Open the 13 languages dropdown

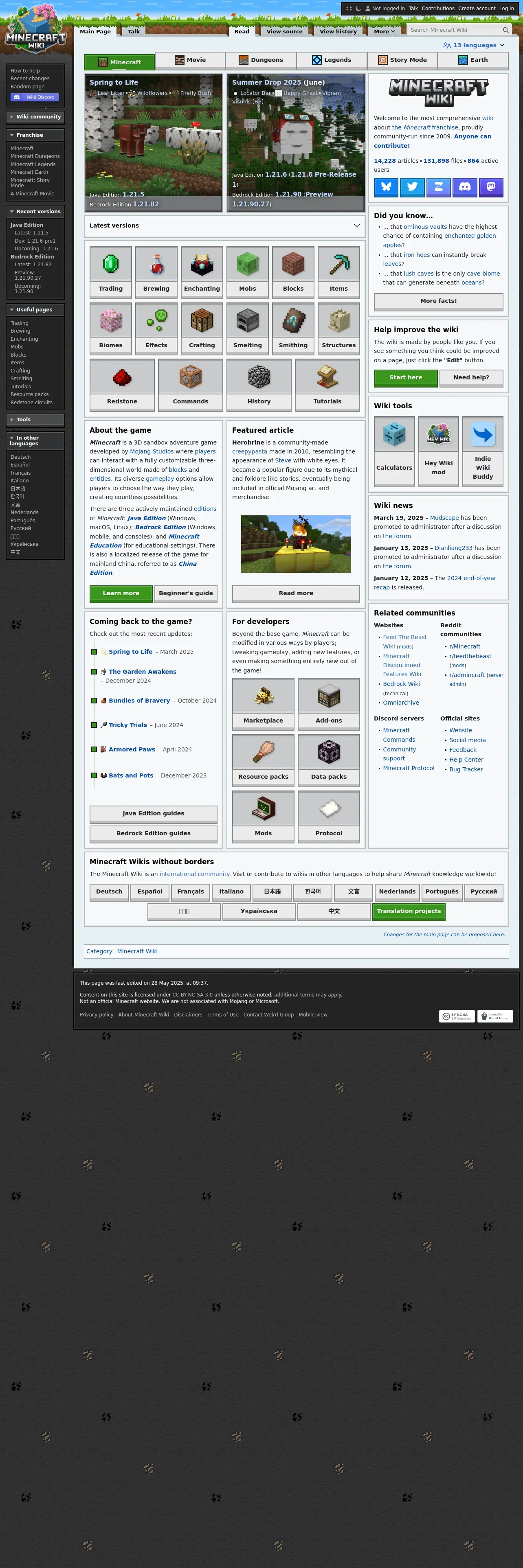(x=474, y=45)
